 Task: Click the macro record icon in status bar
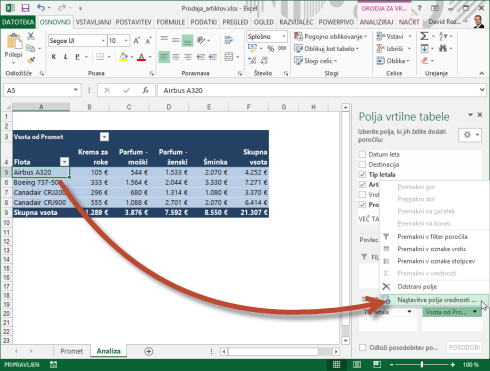click(54, 365)
